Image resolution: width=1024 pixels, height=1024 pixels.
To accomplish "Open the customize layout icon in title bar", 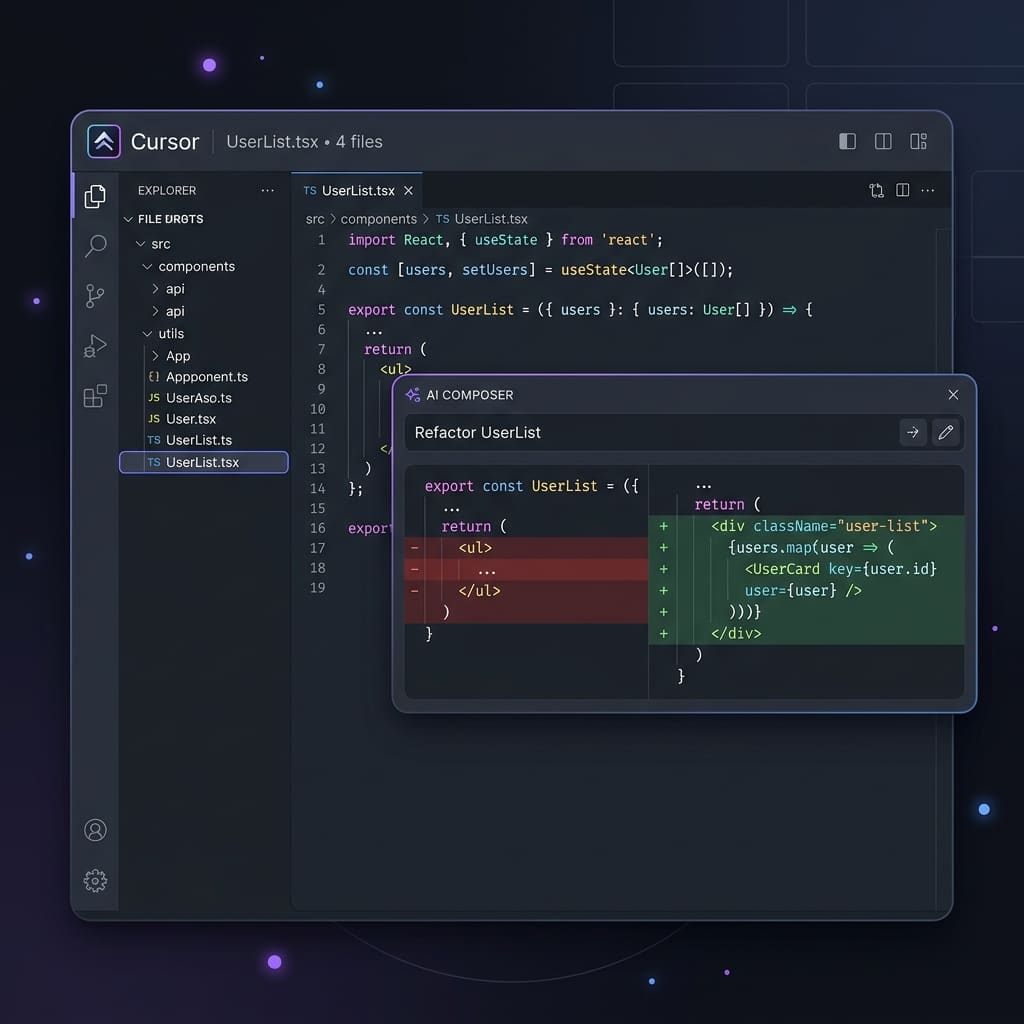I will click(x=918, y=141).
